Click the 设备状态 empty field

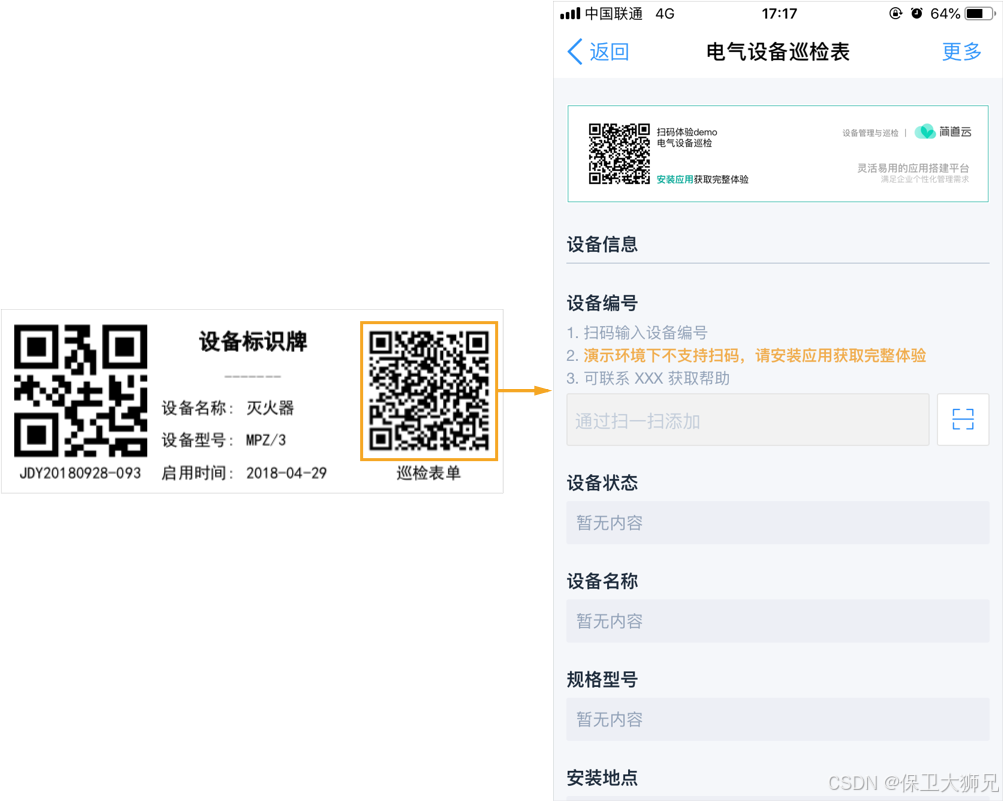tap(777, 523)
